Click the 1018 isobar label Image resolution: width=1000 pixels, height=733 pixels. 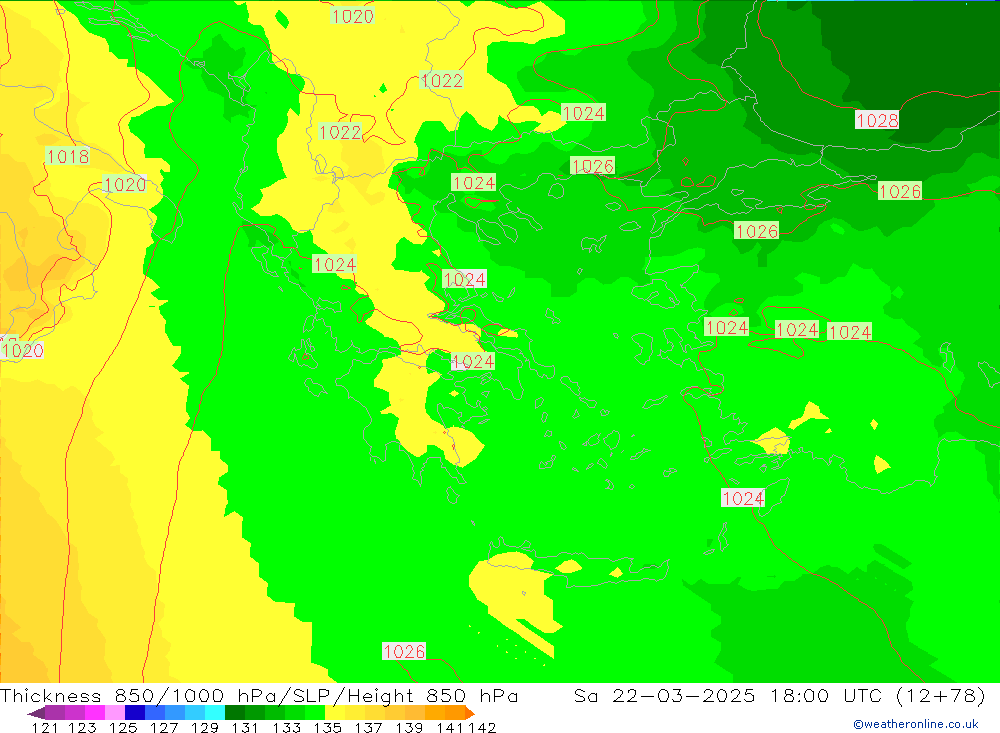68,156
